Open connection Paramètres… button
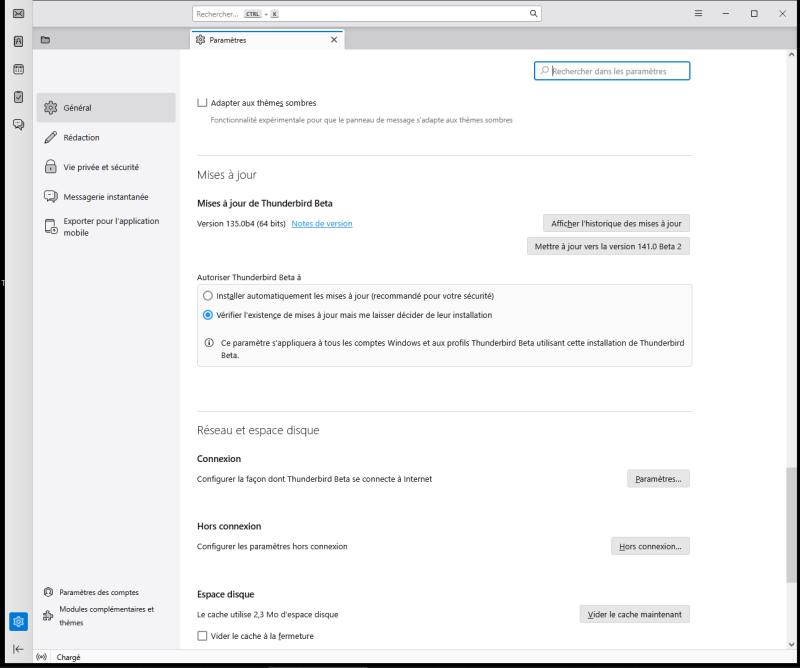800x668 pixels. 658,479
